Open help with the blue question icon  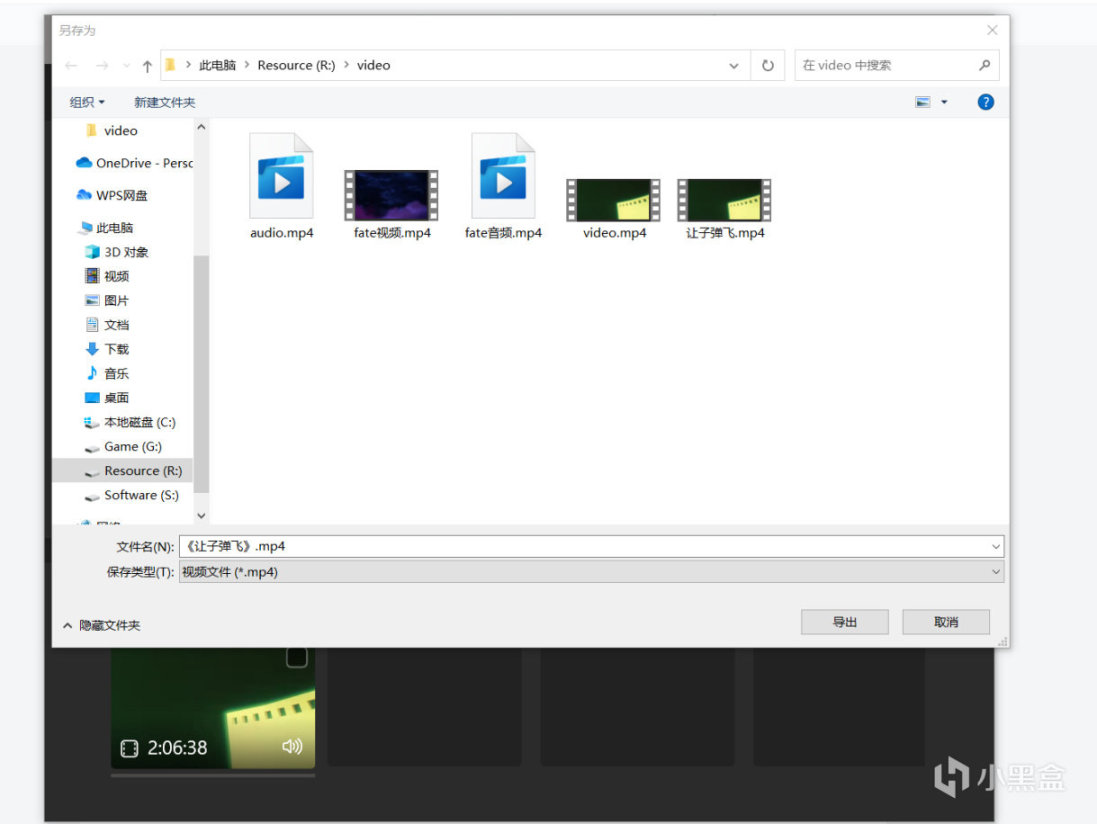[986, 102]
